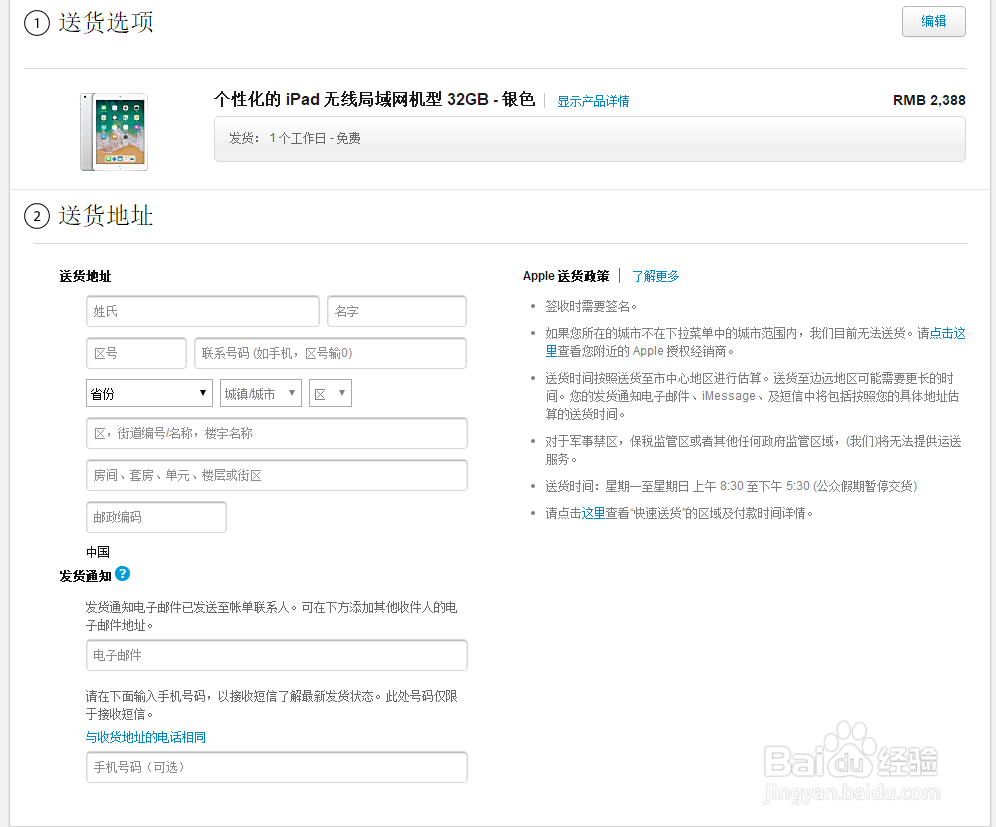Focus the 名字 first name field
The width and height of the screenshot is (996, 827).
click(397, 311)
